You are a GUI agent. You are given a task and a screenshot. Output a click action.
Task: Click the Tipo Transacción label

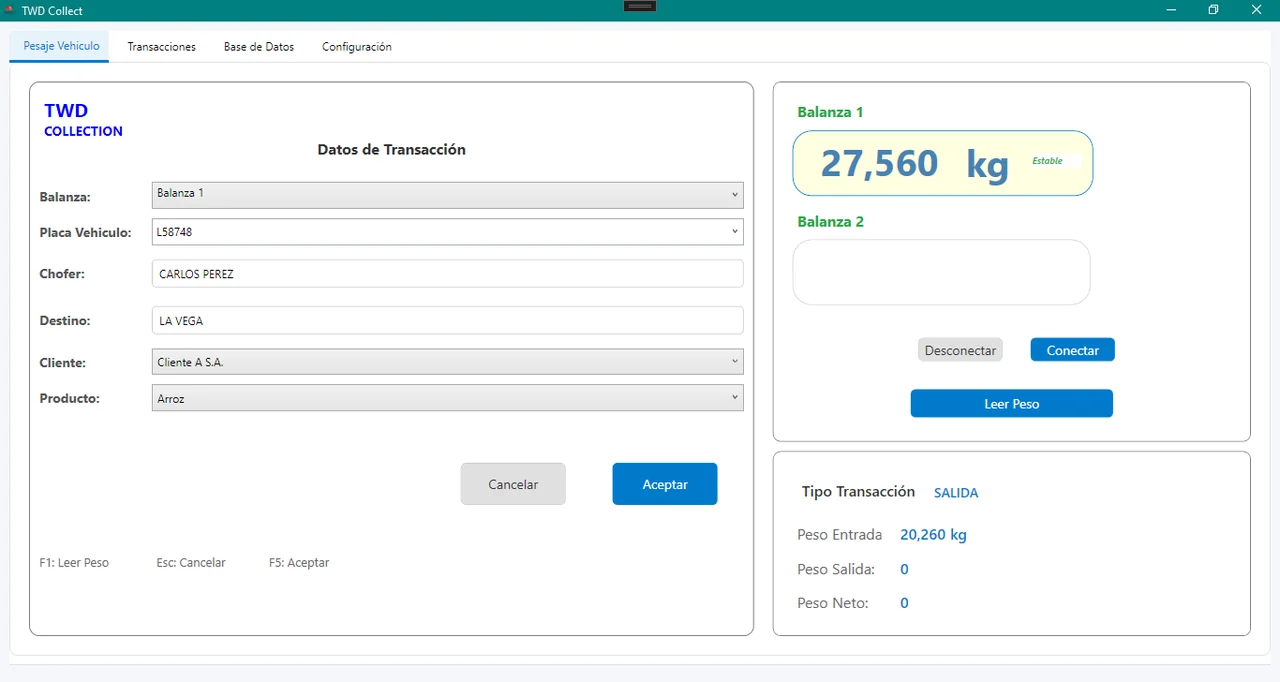858,492
